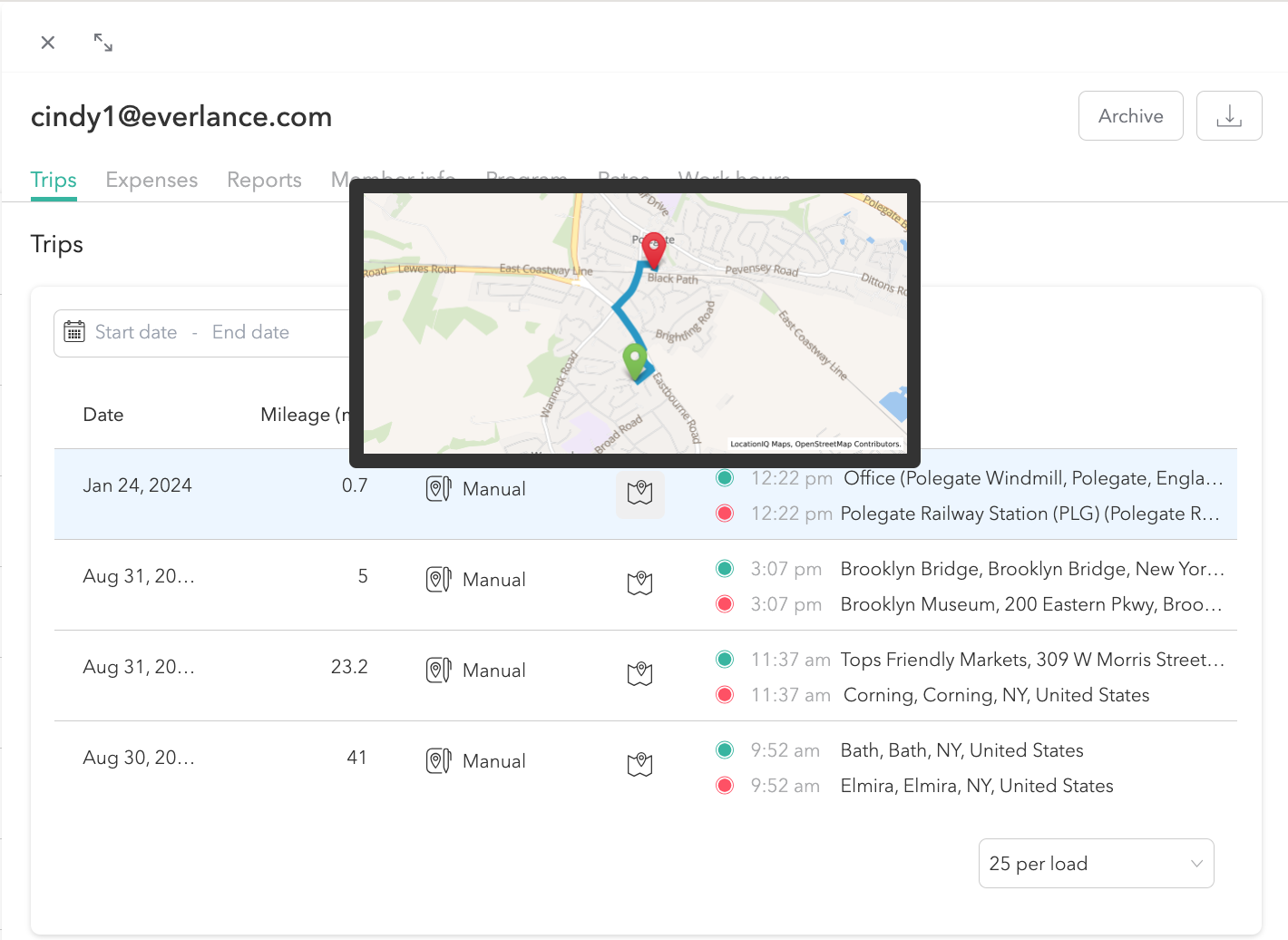Open map icon for Jan 24 trip
The width and height of the screenshot is (1288, 940).
click(639, 493)
